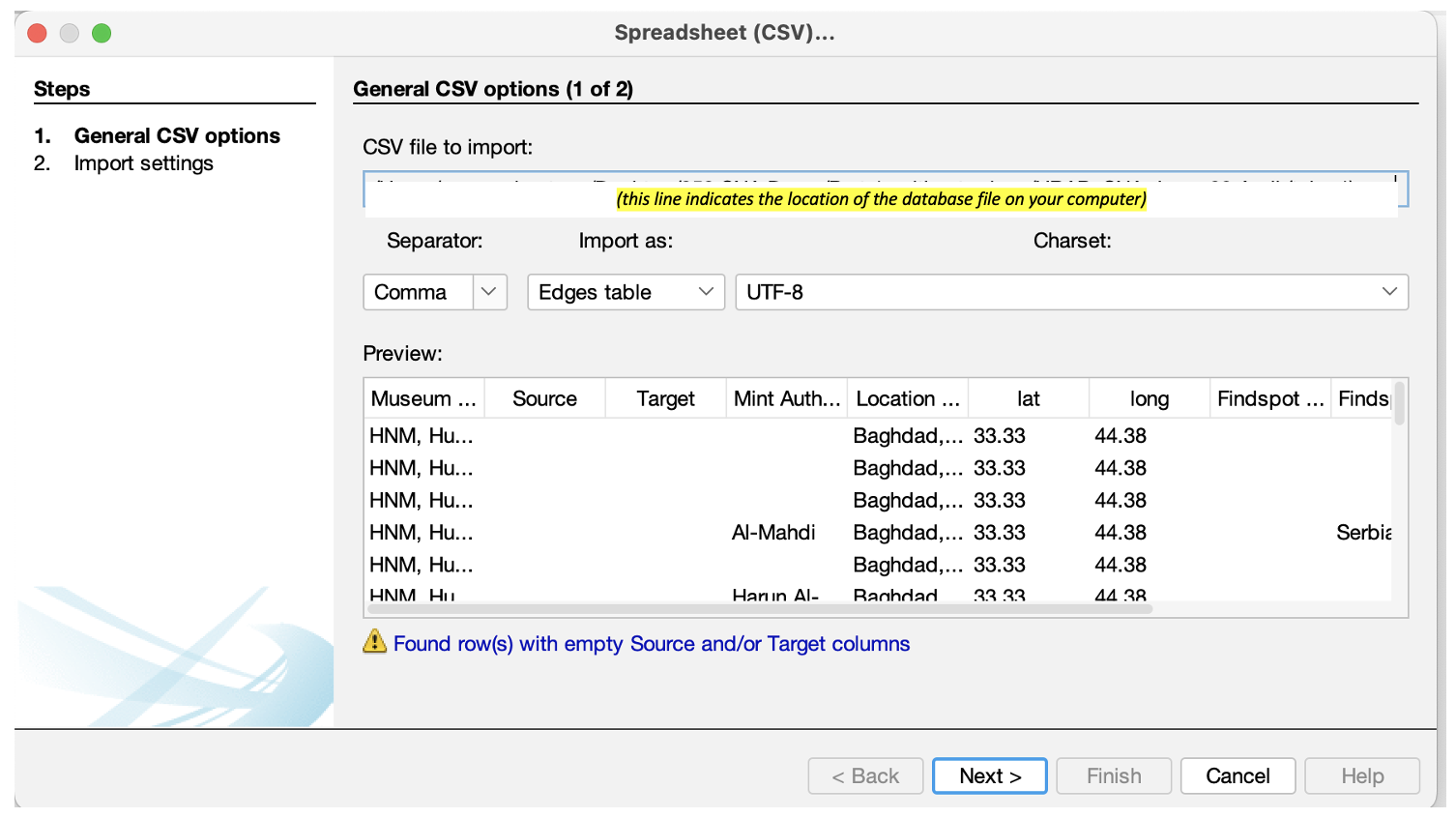Click the Cancel button
Screen dimensions: 1456x818
1238,775
